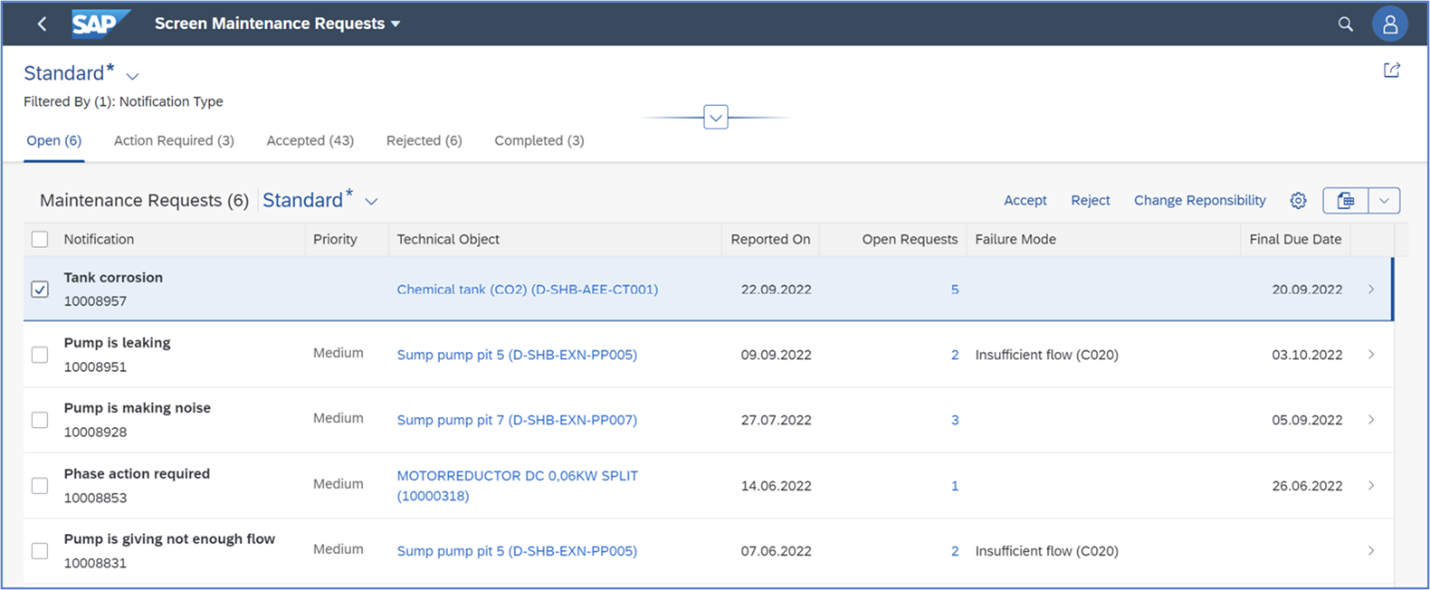Screen dimensions: 1430x590
Task: Expand the filter bar with the center chevron
Action: (x=715, y=117)
